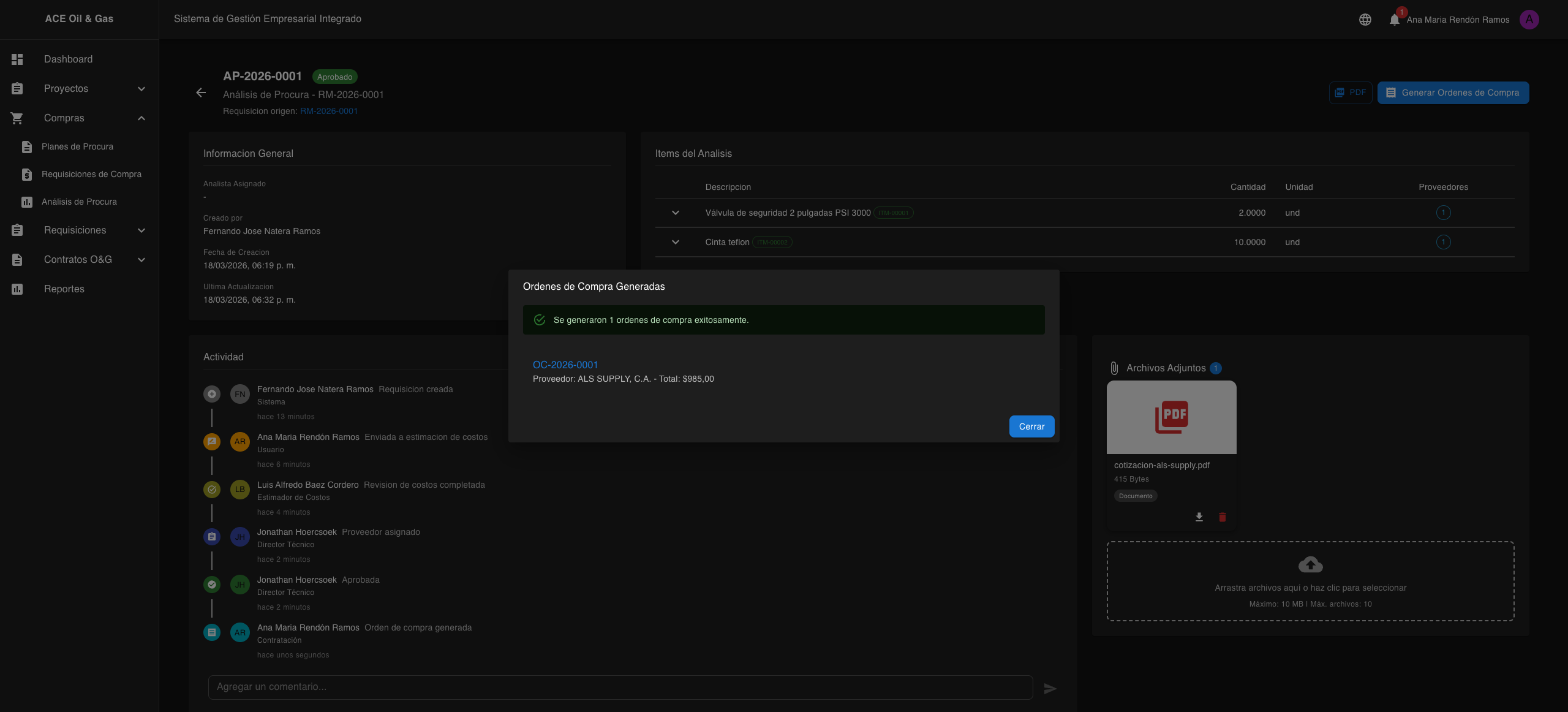
Task: Go to Planes de Procura
Action: click(77, 147)
